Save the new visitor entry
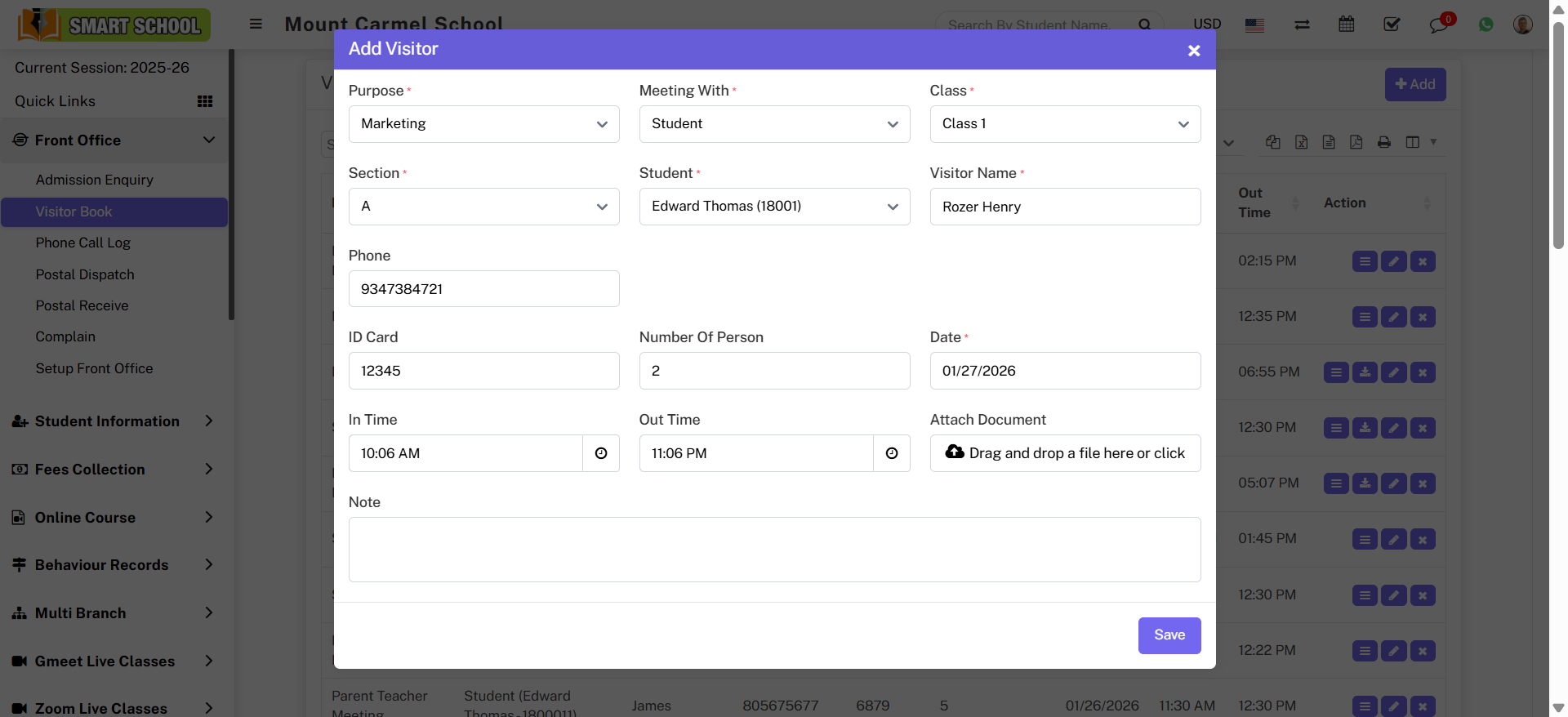The height and width of the screenshot is (717, 1568). 1169,635
